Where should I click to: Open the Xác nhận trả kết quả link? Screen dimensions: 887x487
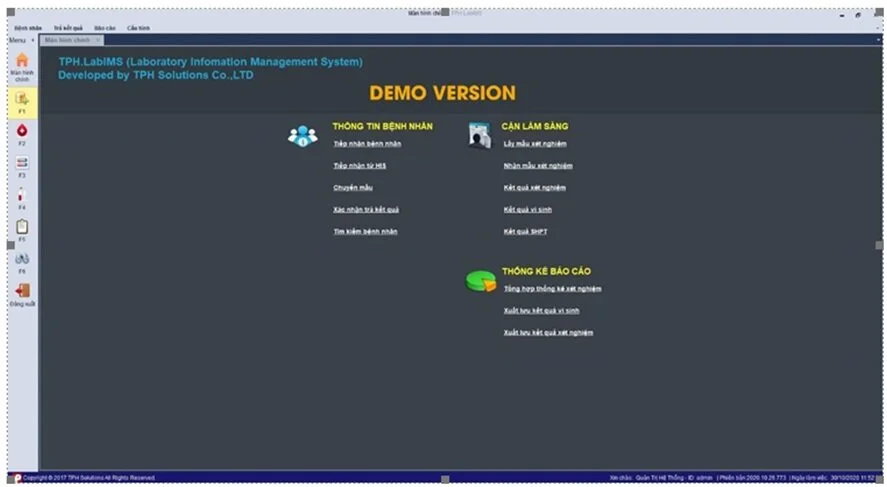366,210
